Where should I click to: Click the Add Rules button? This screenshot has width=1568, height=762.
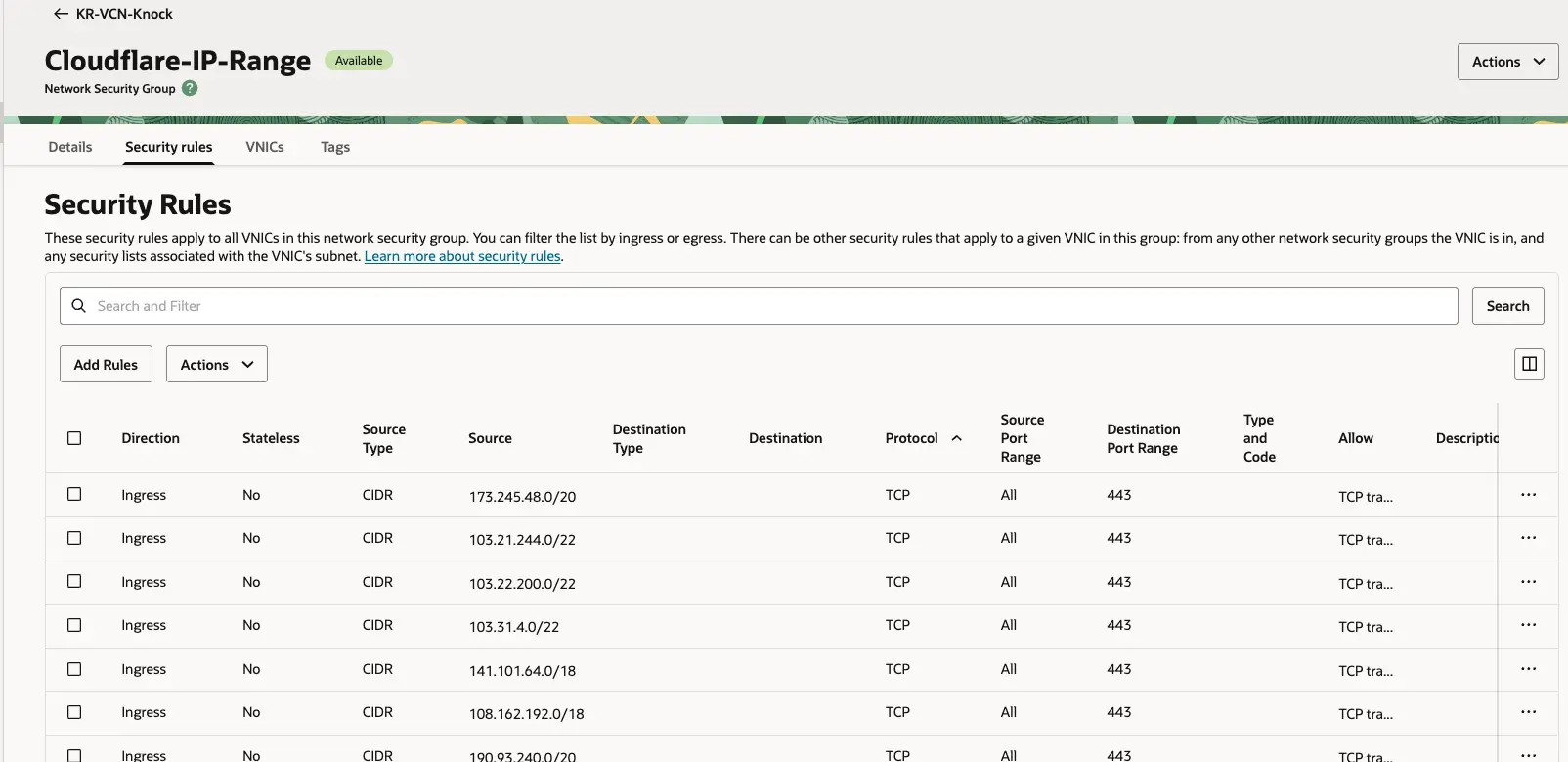[x=106, y=364]
